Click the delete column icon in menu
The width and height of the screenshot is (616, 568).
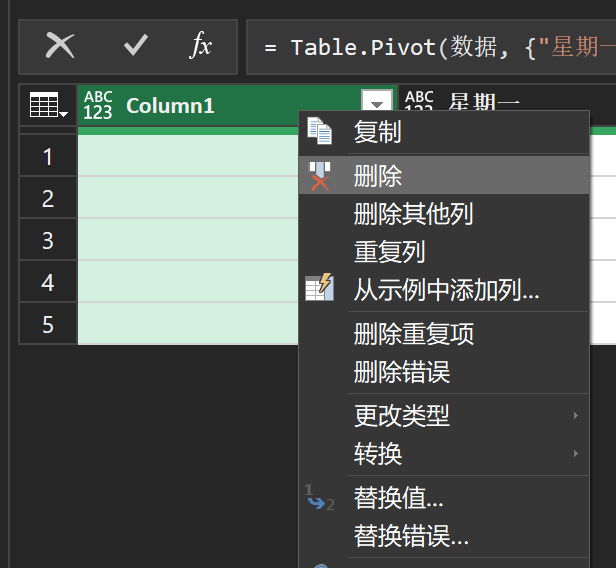pos(319,177)
